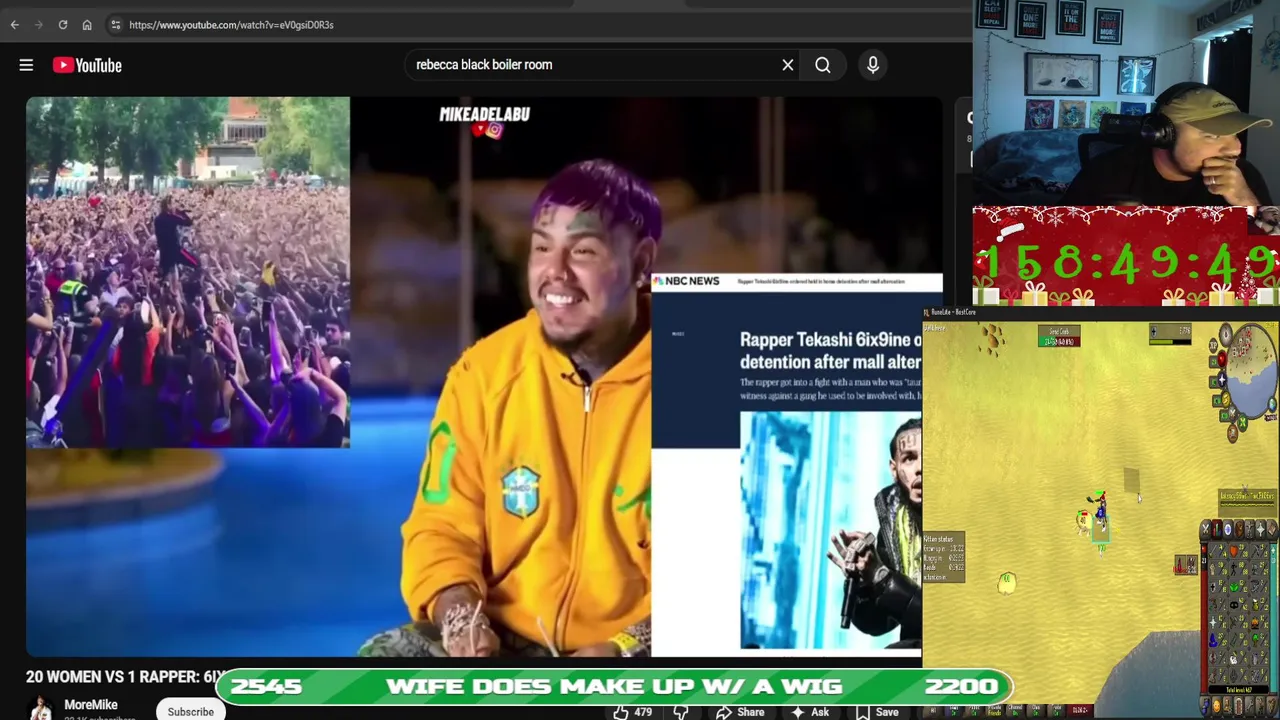
Task: Open the Quest list tab in RuneLite
Action: tap(1229, 530)
